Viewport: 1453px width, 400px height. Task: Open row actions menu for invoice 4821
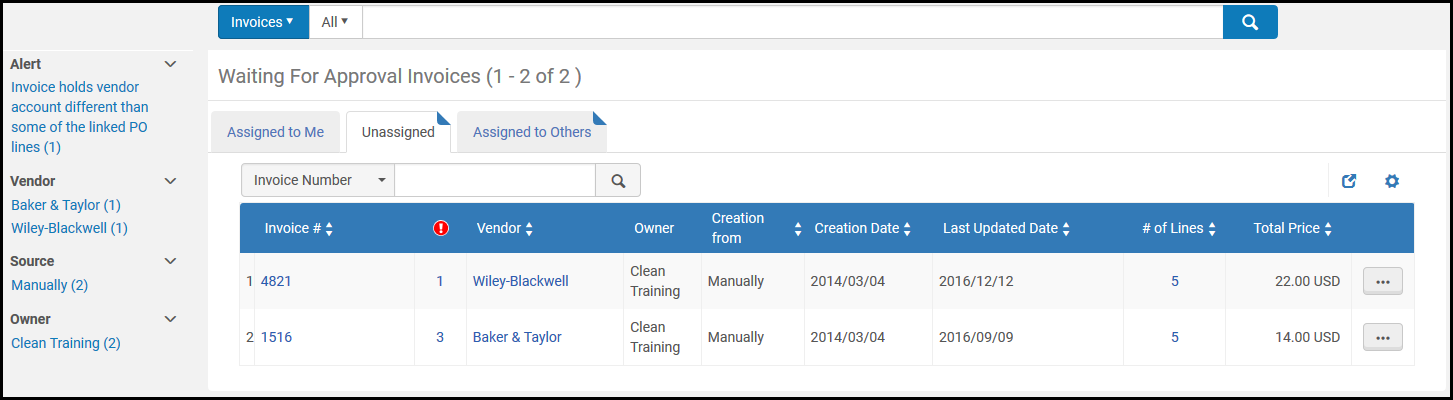pyautogui.click(x=1382, y=282)
